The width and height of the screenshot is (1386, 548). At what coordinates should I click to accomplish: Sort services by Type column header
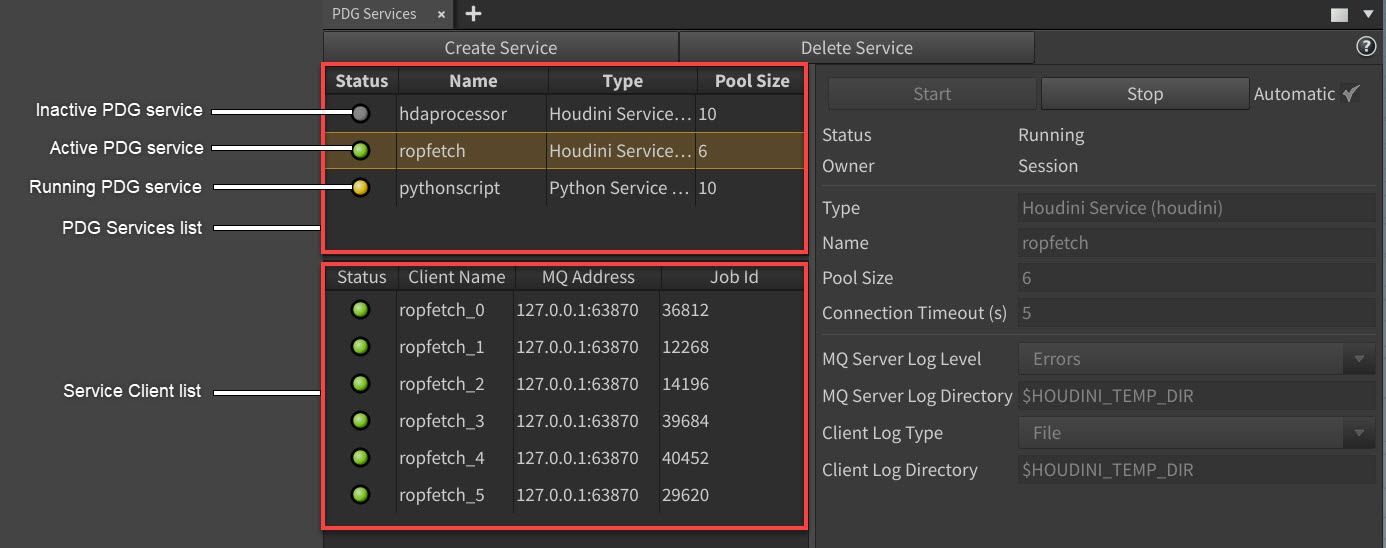[623, 81]
